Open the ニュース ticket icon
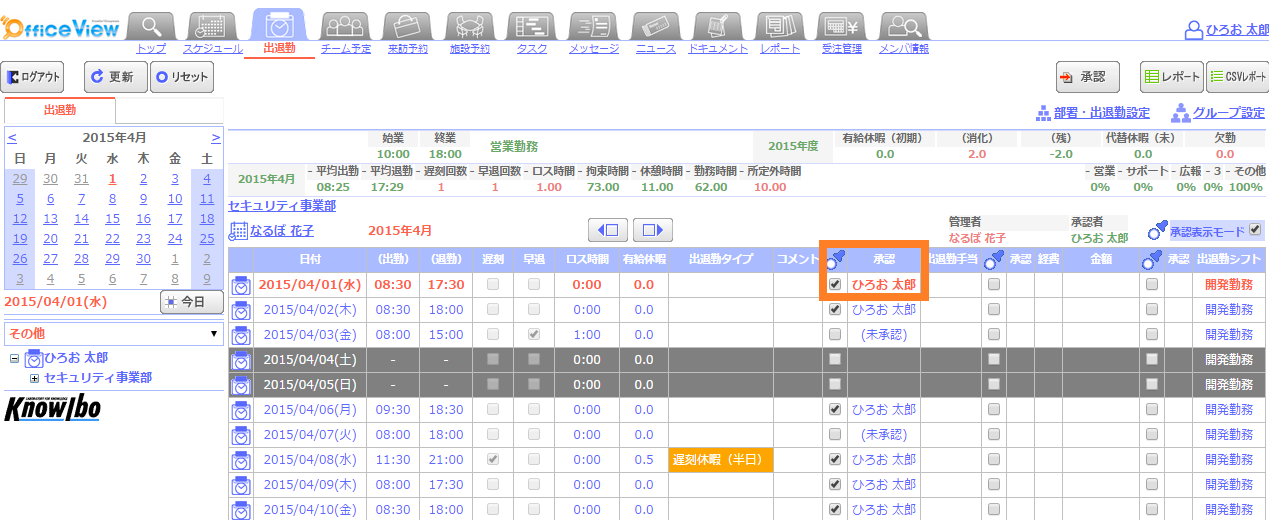 point(655,25)
